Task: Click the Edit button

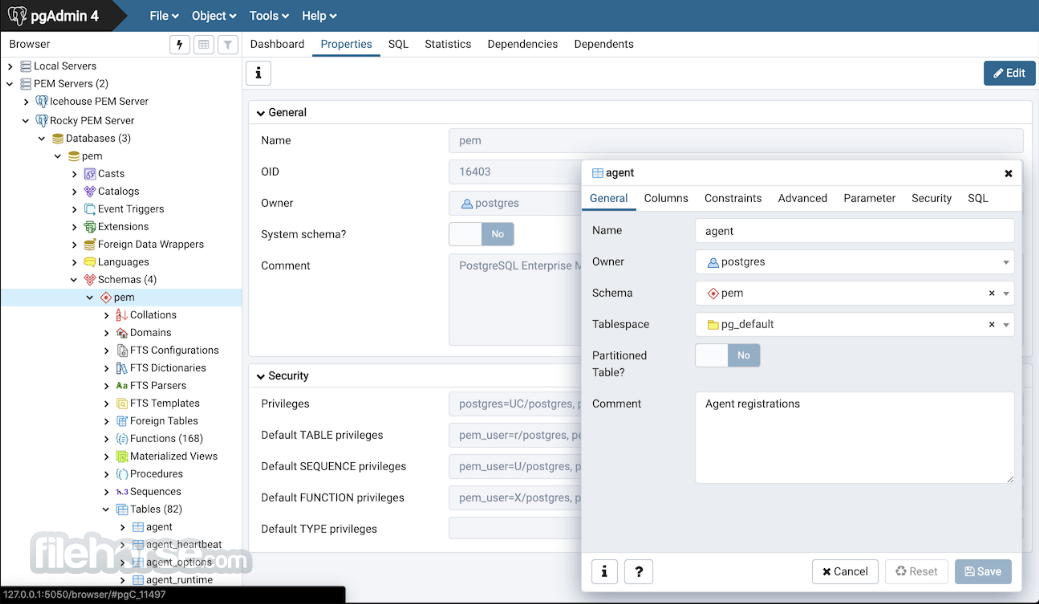Action: tap(1009, 74)
